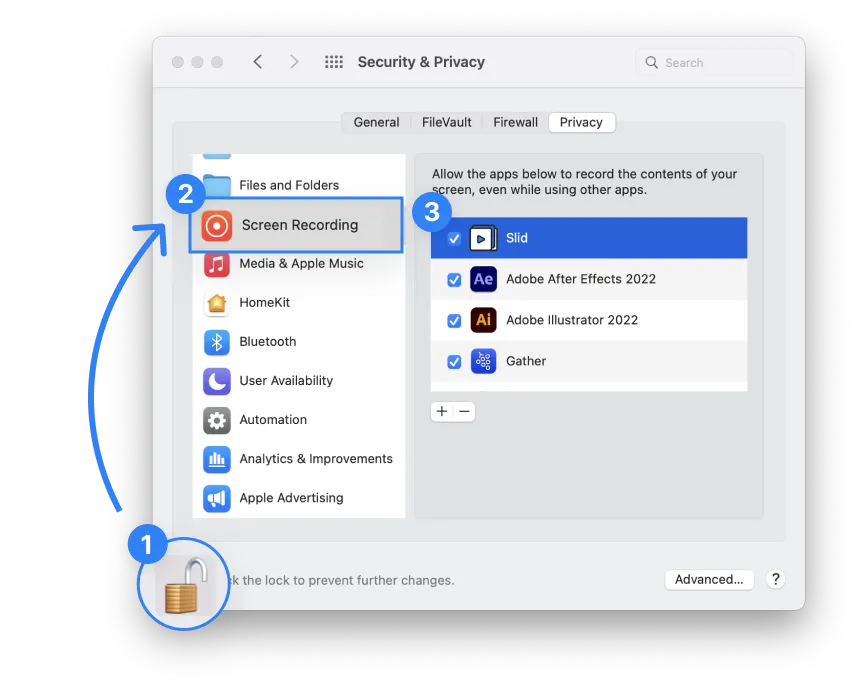The image size is (860, 695).
Task: Go forward with the right chevron
Action: 294,61
